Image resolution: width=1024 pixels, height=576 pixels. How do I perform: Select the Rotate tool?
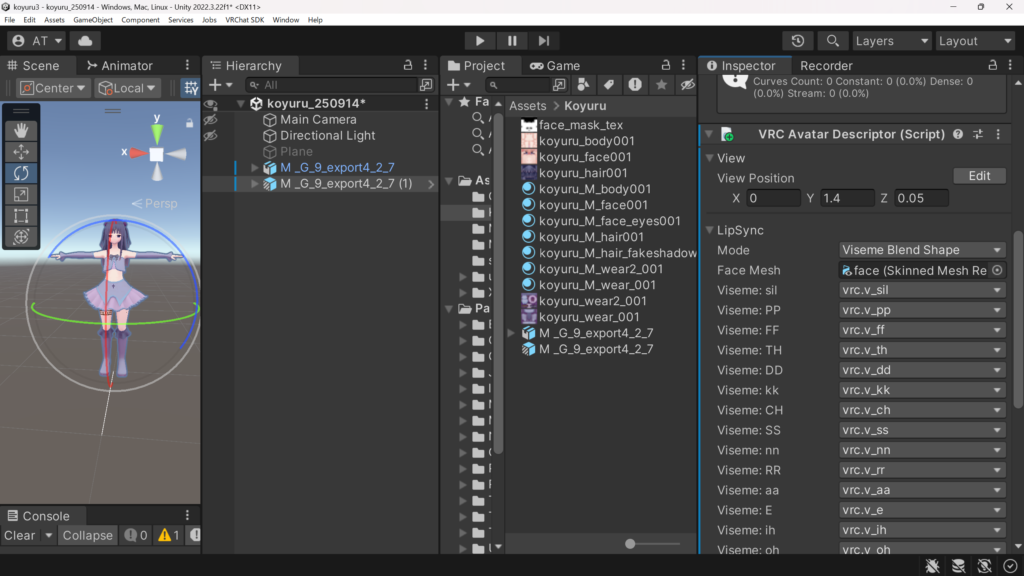[x=21, y=173]
